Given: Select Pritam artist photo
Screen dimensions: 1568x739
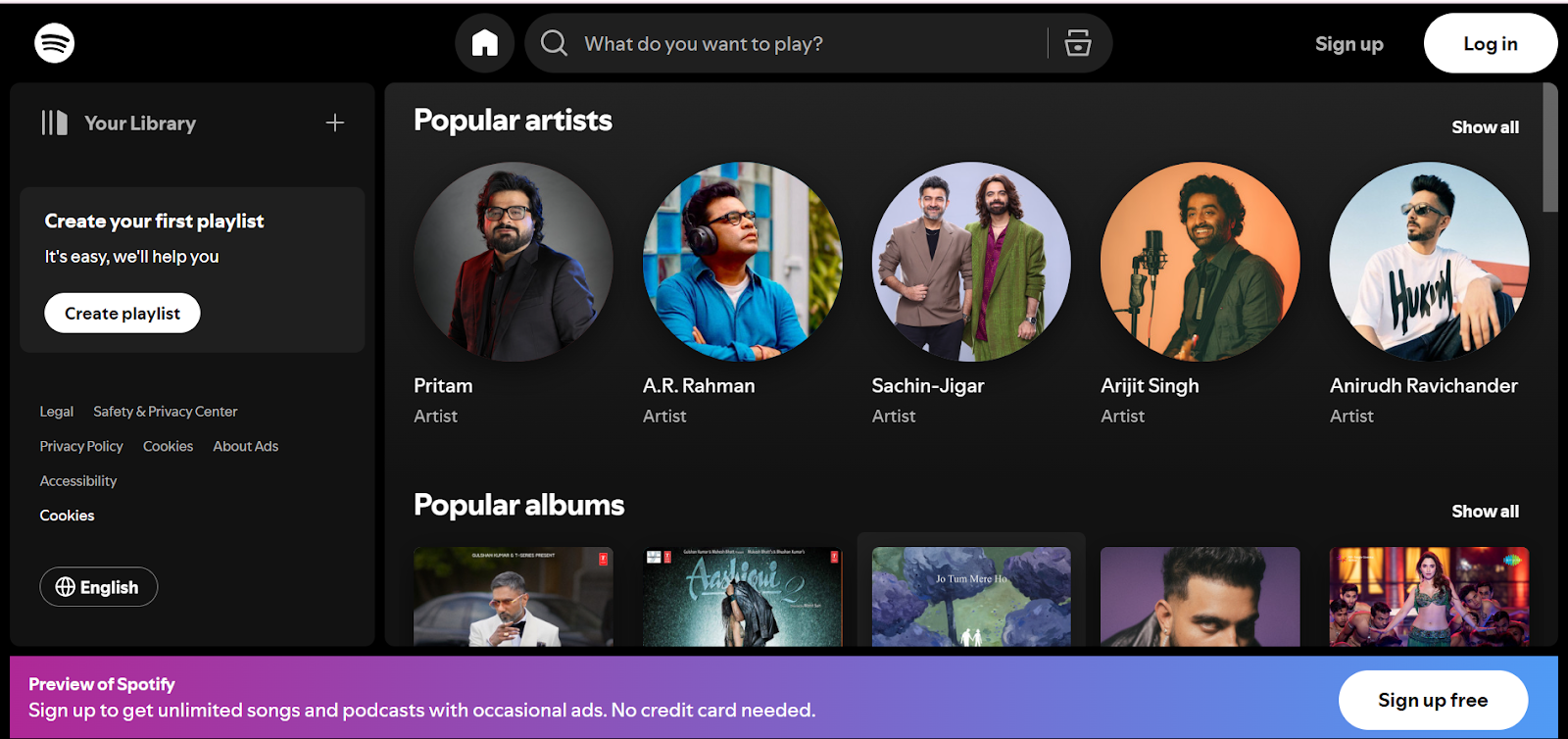Looking at the screenshot, I should point(514,262).
